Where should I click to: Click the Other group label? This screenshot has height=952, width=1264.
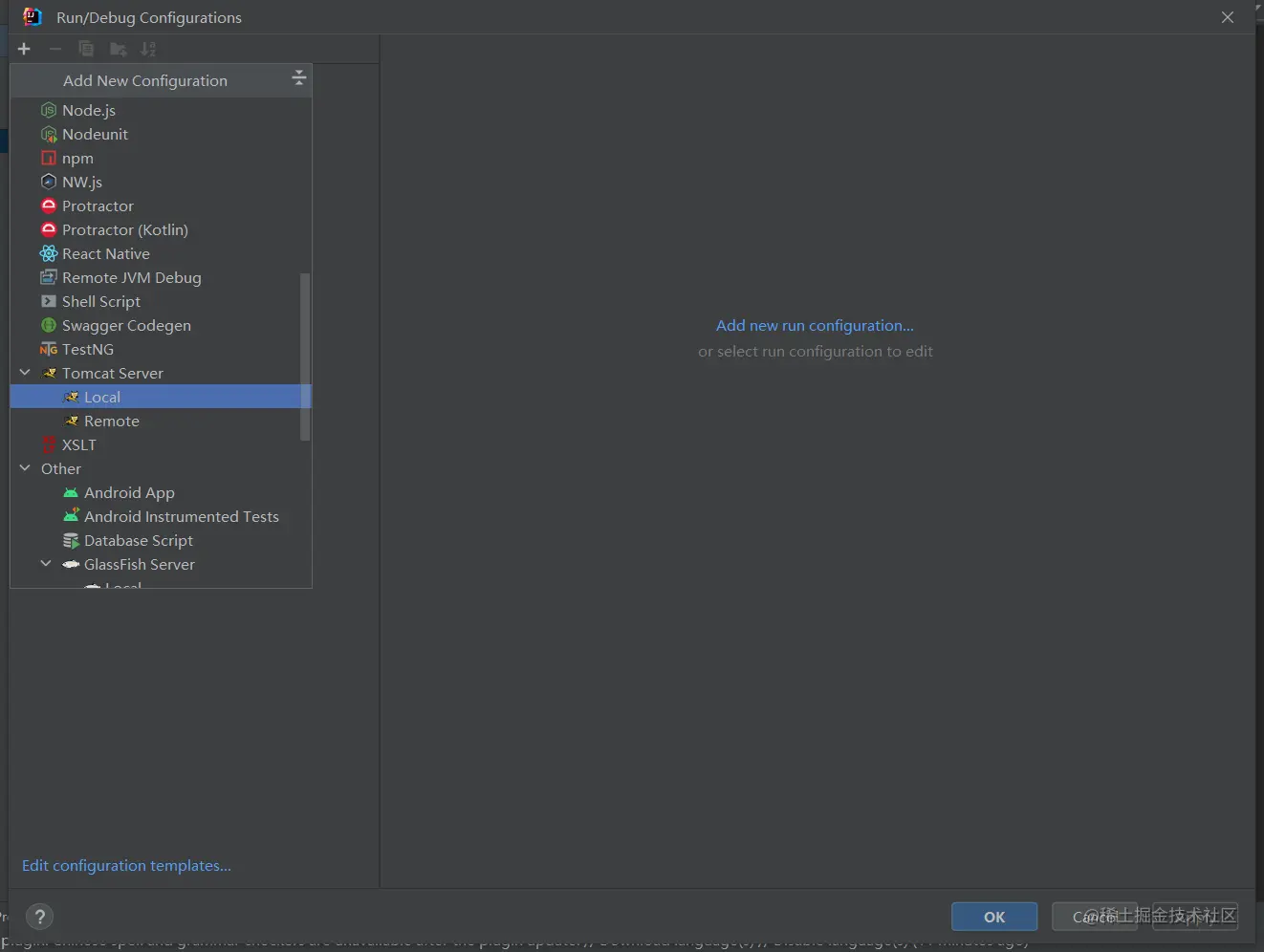click(61, 468)
